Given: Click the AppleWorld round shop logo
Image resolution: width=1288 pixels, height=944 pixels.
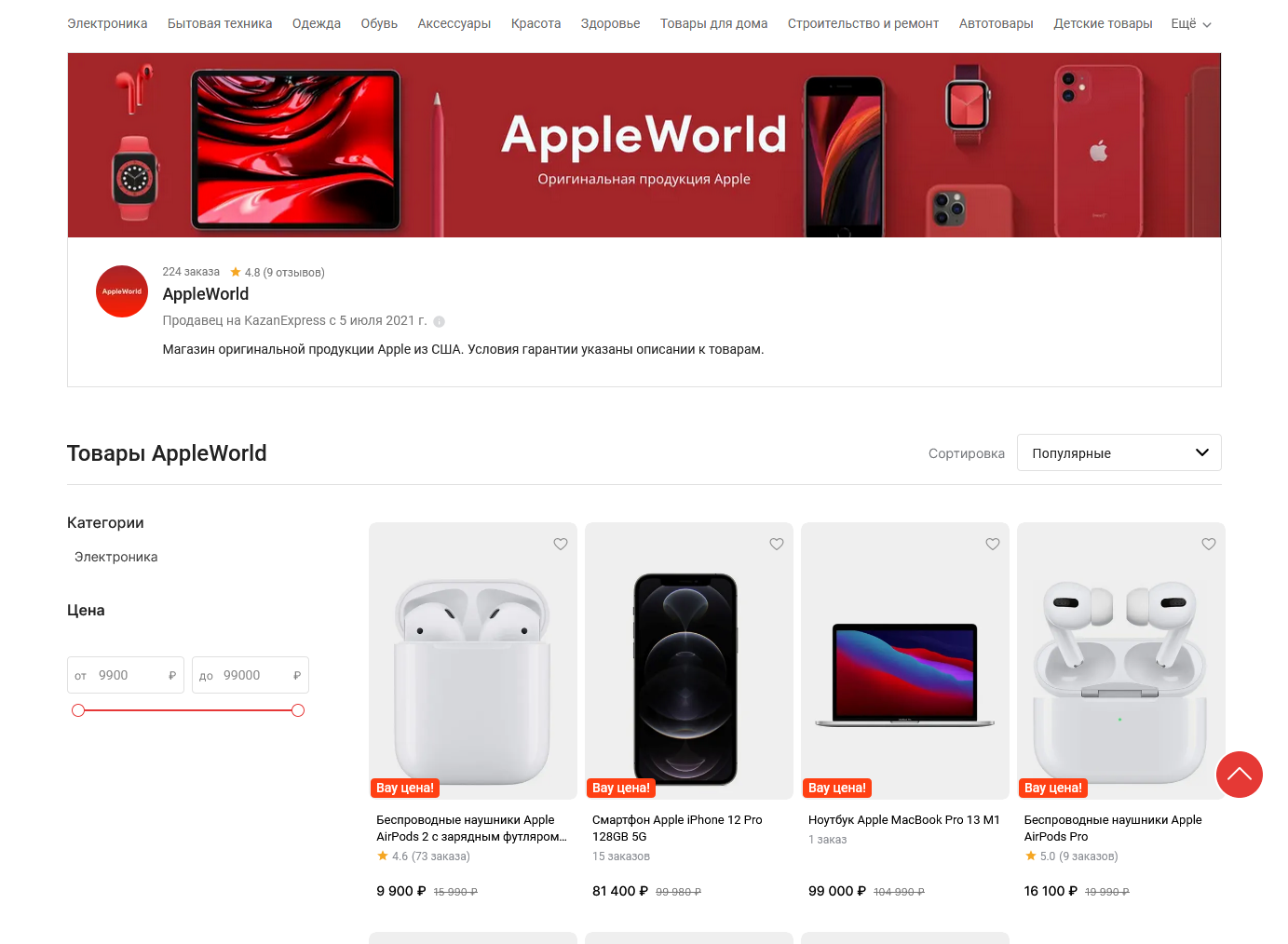Looking at the screenshot, I should point(122,291).
